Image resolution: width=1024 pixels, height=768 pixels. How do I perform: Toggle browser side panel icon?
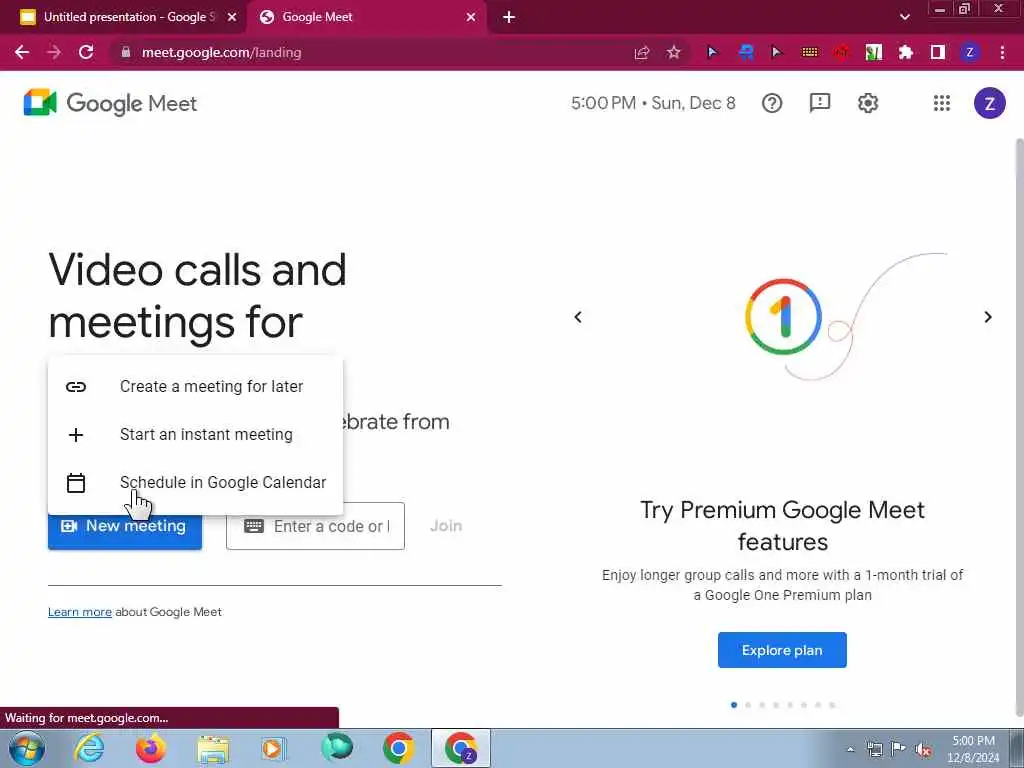point(937,52)
